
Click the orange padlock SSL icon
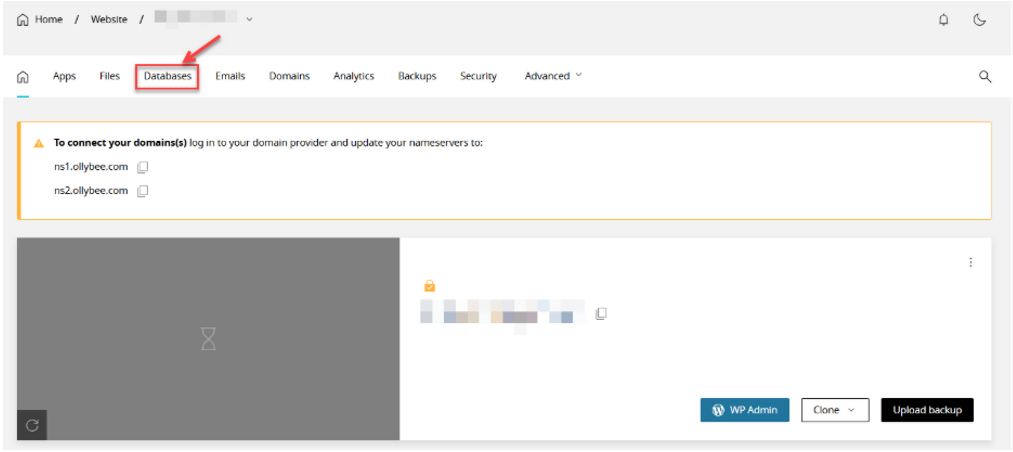coord(430,285)
